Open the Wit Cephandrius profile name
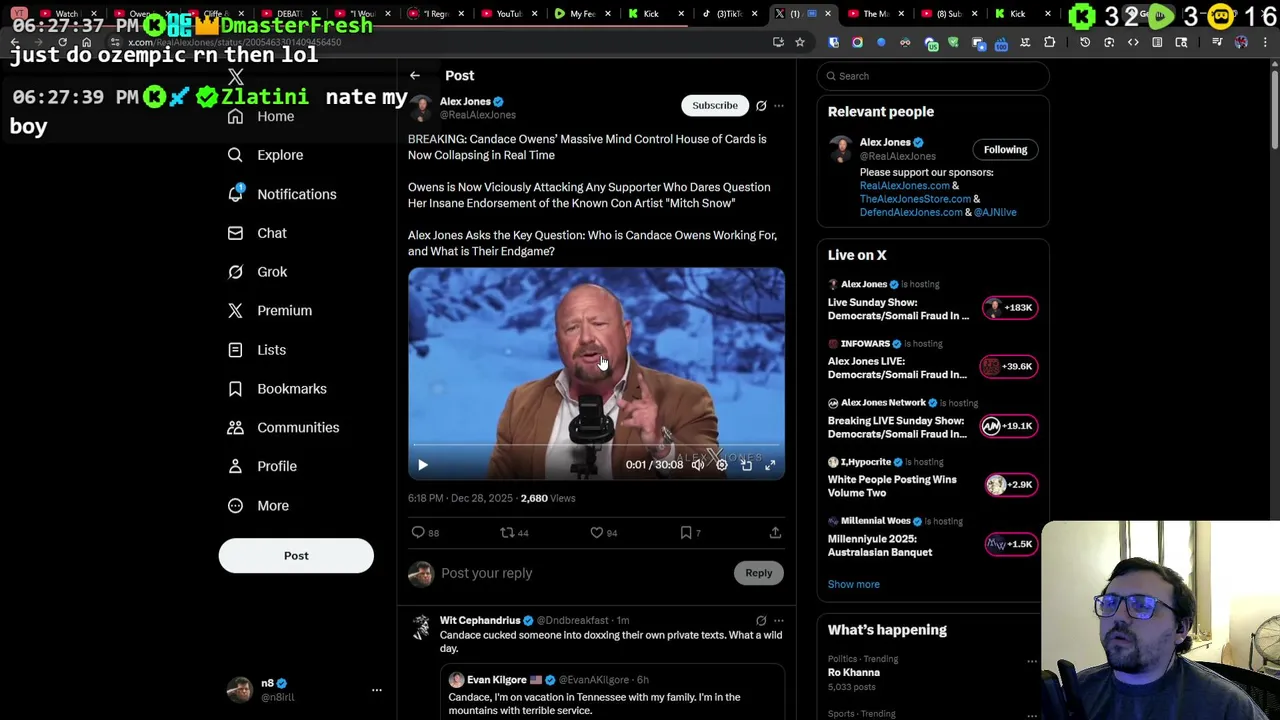The image size is (1280, 720). point(480,620)
